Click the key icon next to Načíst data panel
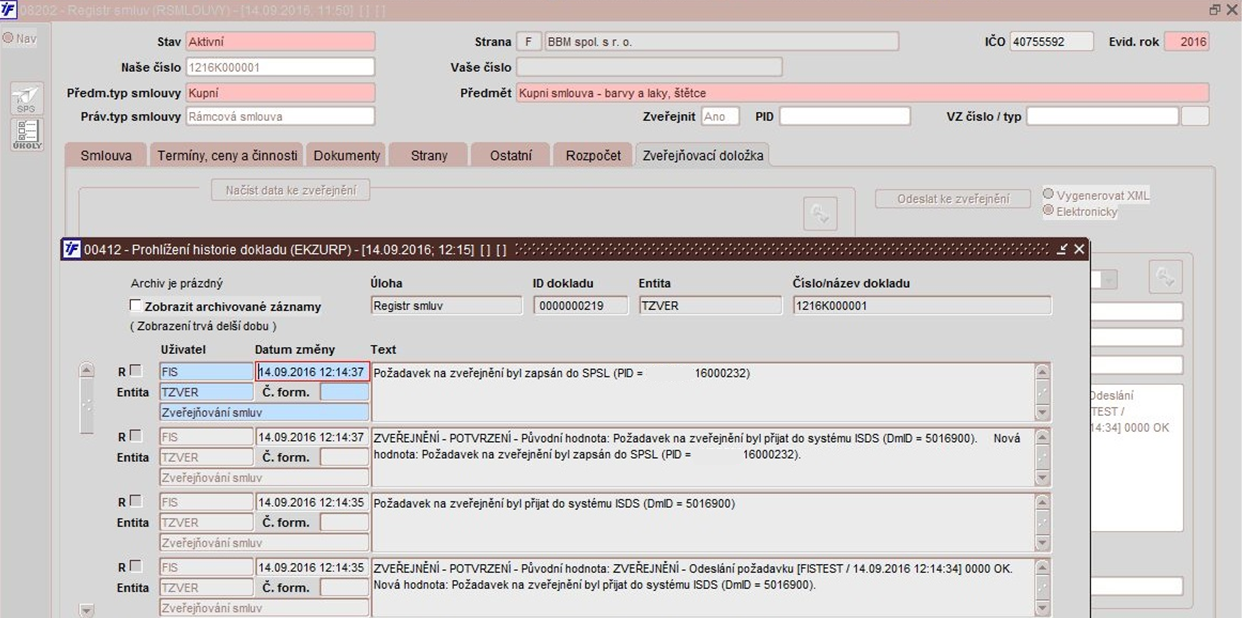Image resolution: width=1242 pixels, height=618 pixels. (x=820, y=213)
